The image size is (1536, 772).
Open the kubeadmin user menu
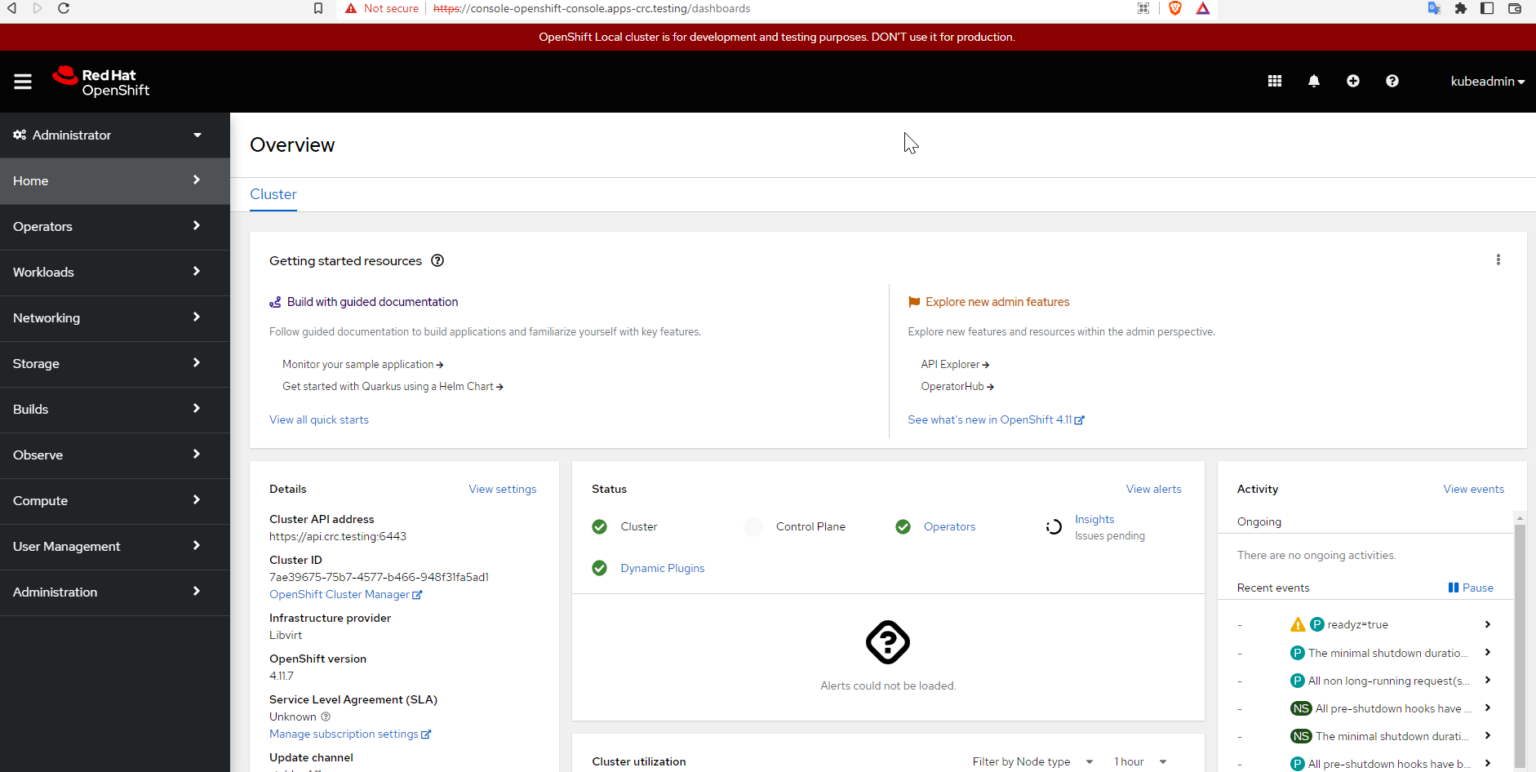[1487, 81]
